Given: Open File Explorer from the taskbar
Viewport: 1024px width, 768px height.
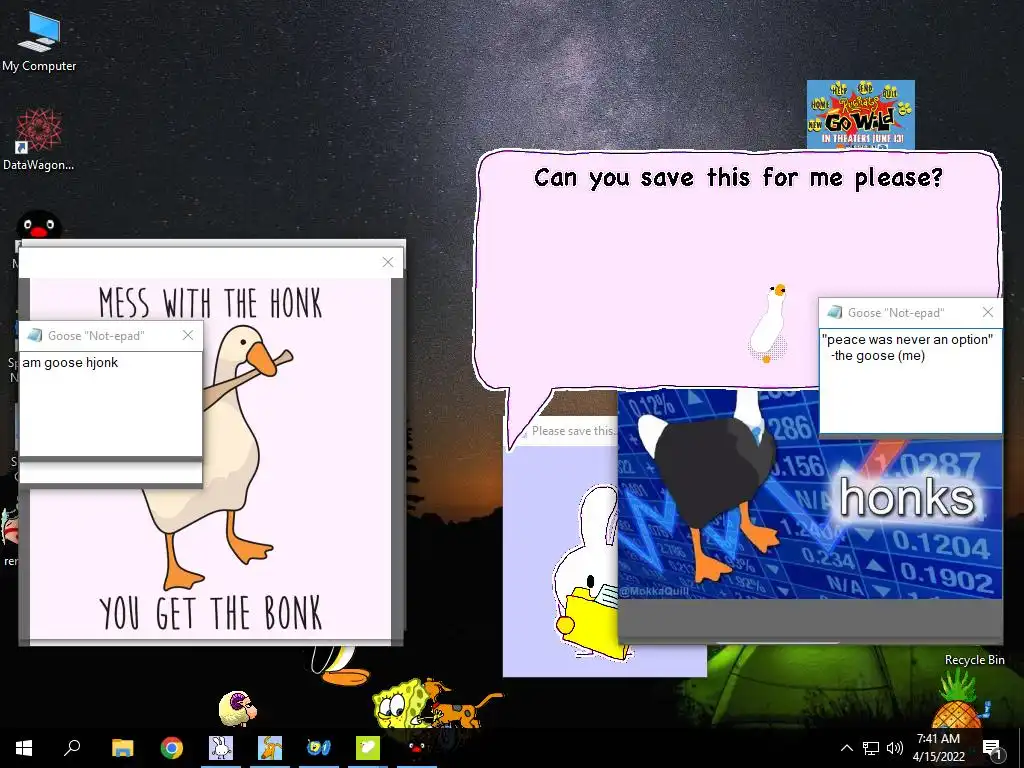Looking at the screenshot, I should [122, 748].
